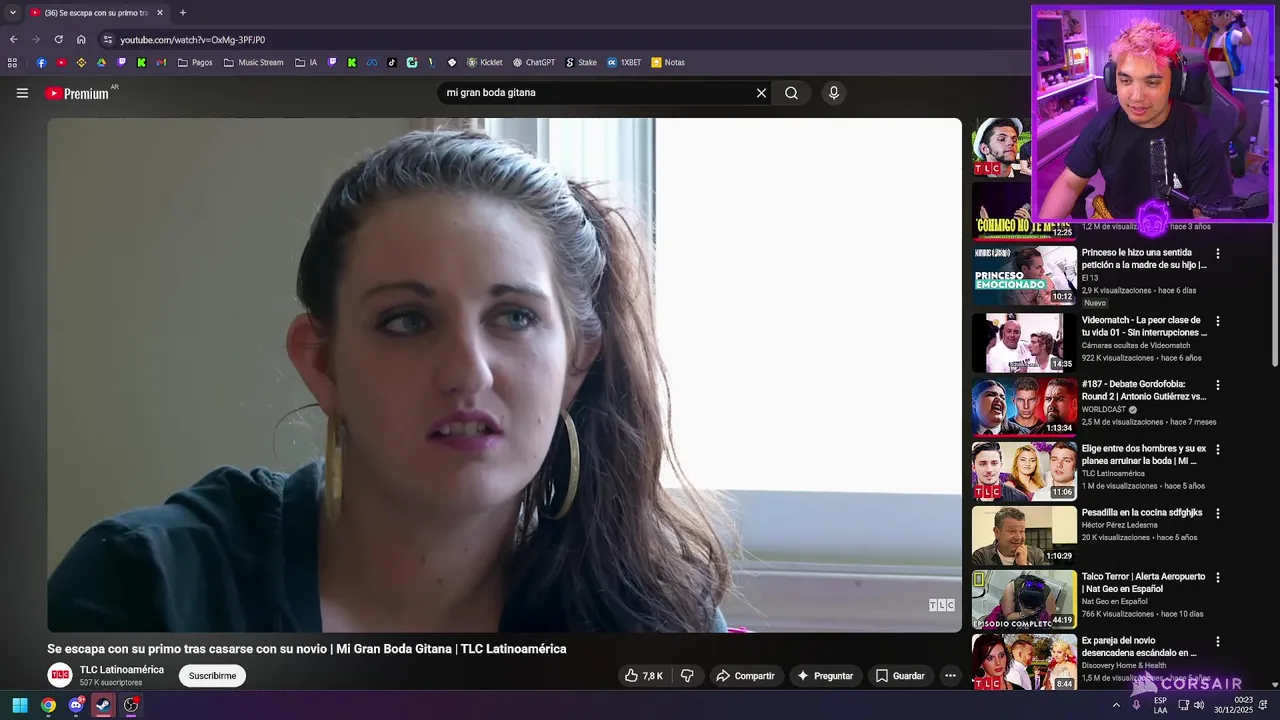Open options for 'Ex pareja del novio' video
This screenshot has width=1280, height=720.
1217,641
